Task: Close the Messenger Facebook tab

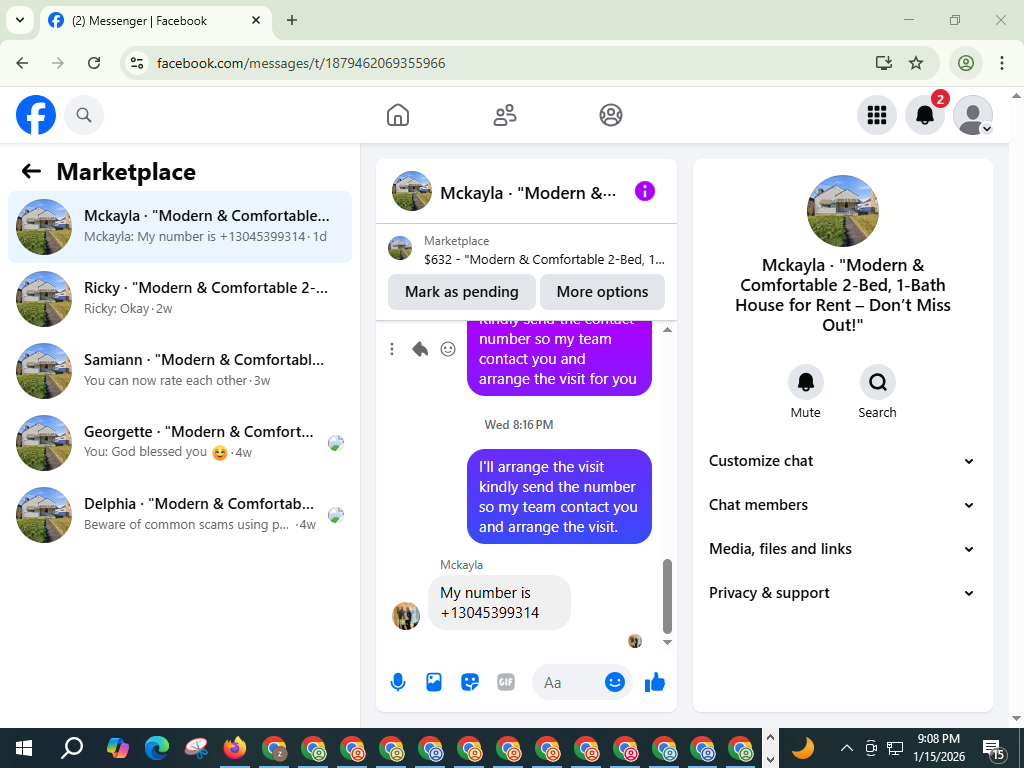Action: [x=256, y=20]
